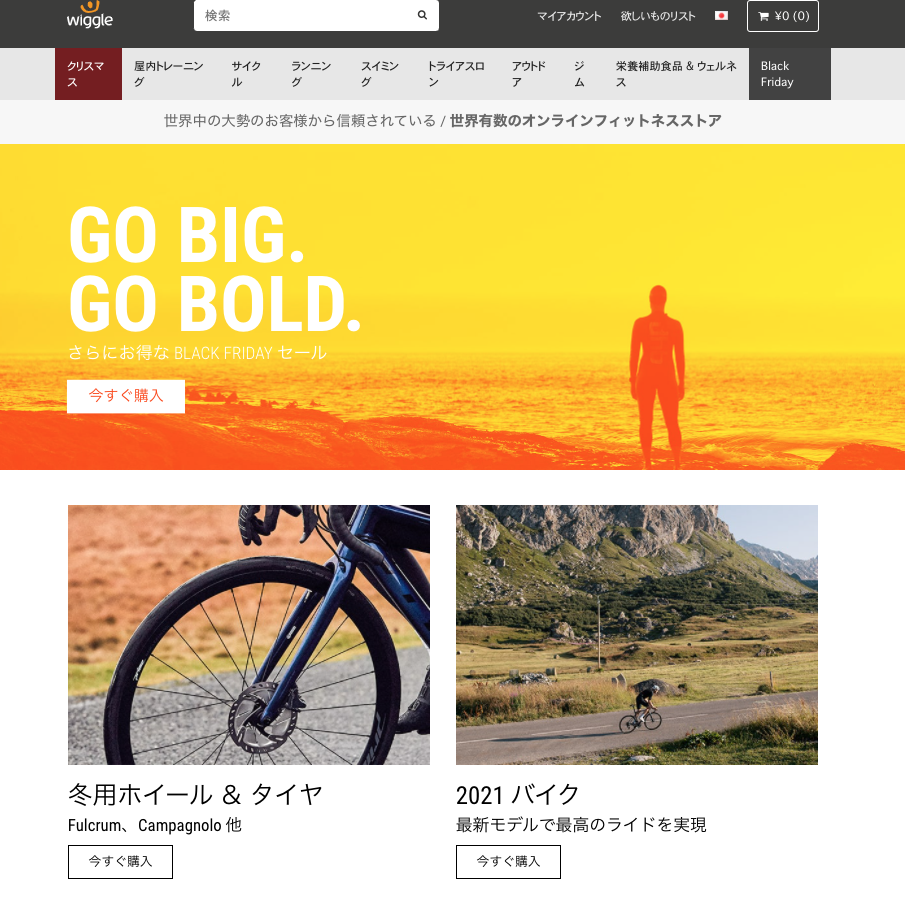The image size is (905, 911).
Task: Open the 屋内トレーニング menu
Action: 169,74
